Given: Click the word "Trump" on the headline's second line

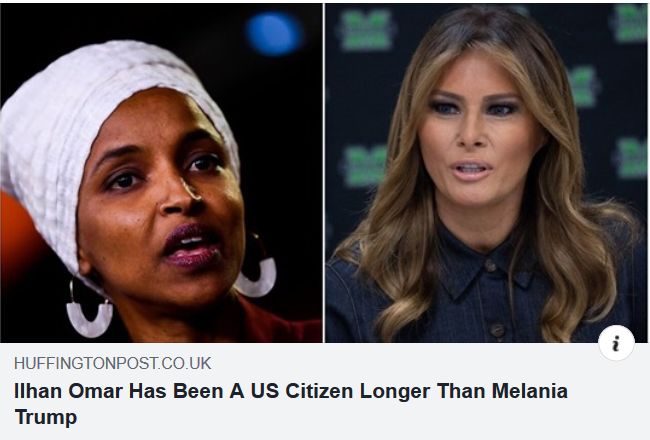Looking at the screenshot, I should pyautogui.click(x=46, y=417).
